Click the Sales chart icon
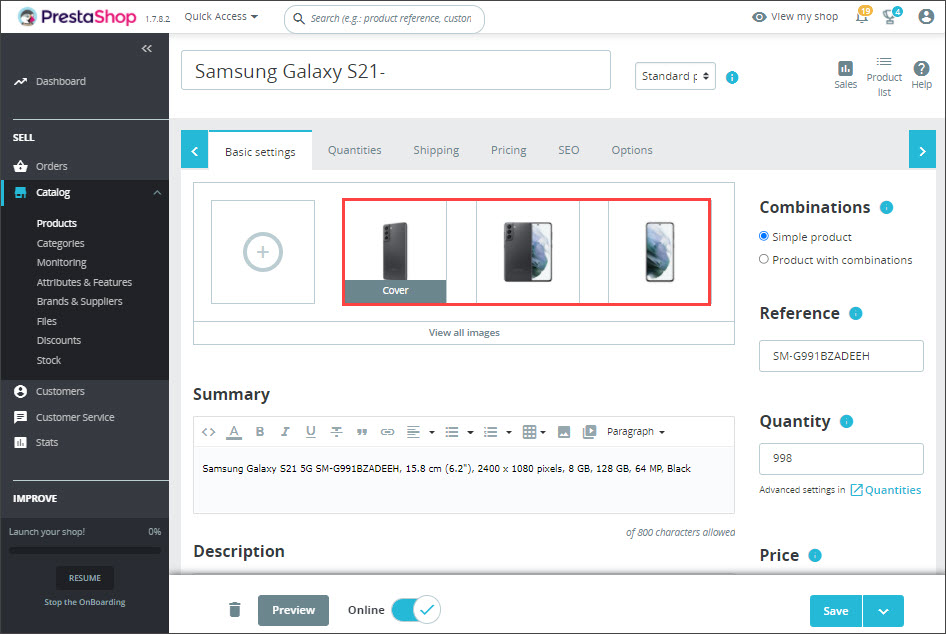The width and height of the screenshot is (946, 634). 845,68
